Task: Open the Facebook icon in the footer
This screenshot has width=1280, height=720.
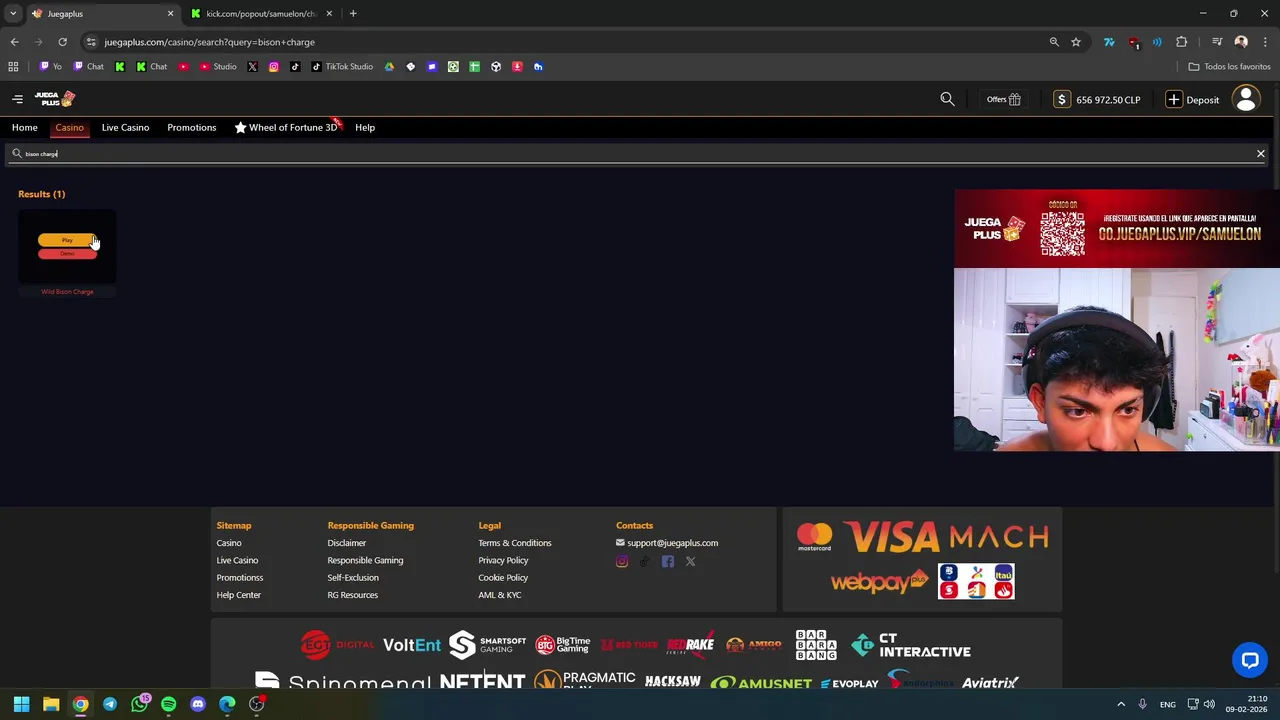Action: (x=668, y=562)
